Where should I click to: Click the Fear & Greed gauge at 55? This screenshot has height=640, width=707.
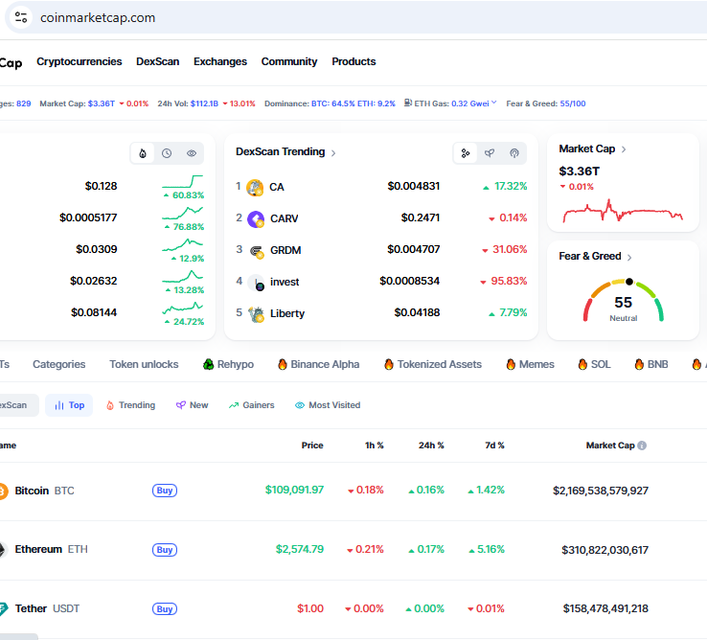click(623, 300)
